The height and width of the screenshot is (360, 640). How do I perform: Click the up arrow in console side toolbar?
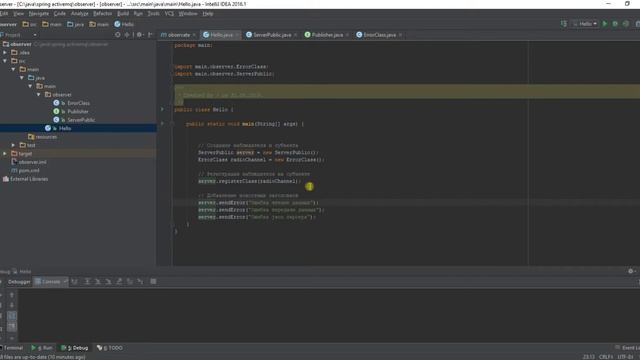click(12, 295)
